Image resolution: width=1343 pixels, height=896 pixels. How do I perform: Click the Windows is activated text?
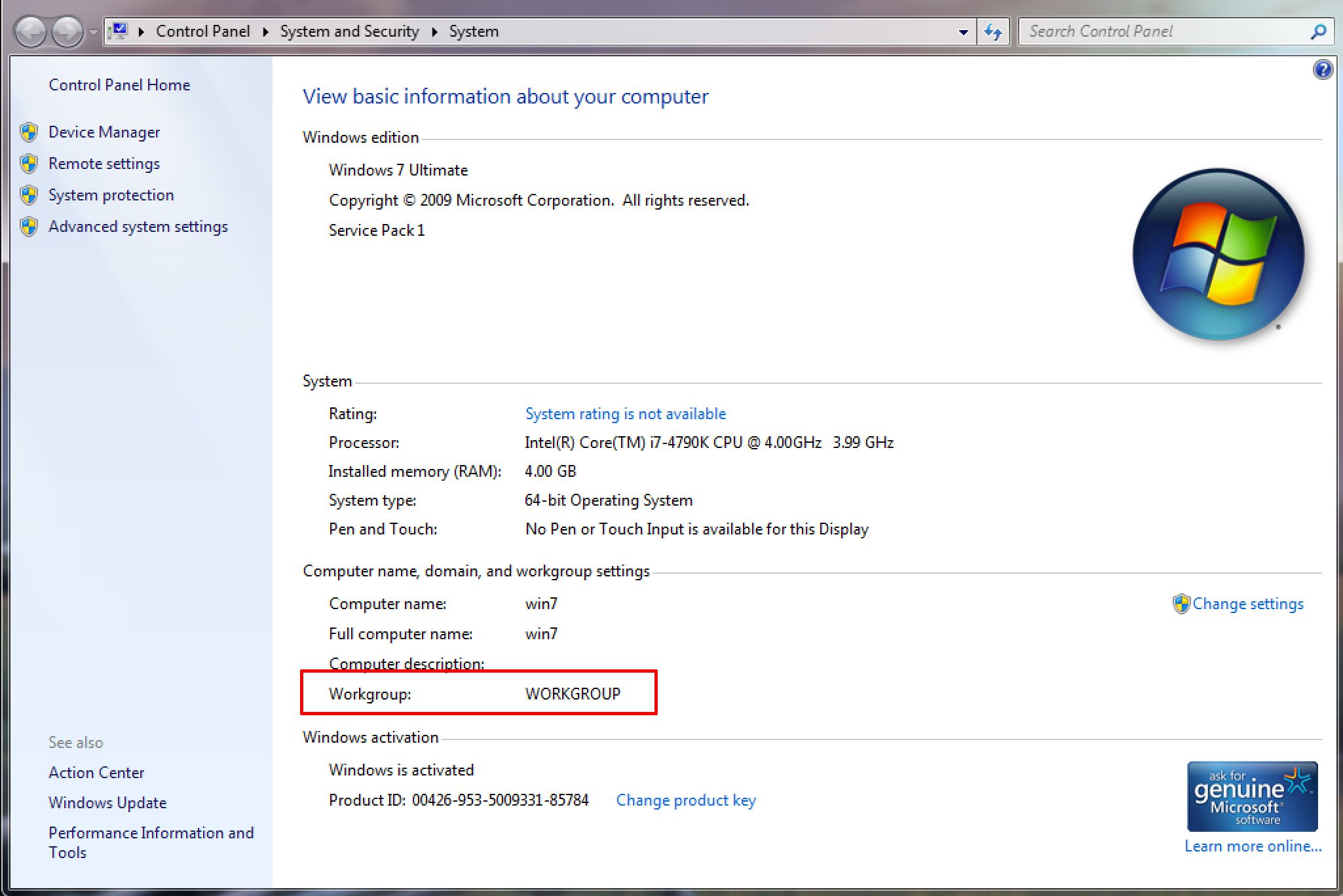point(401,770)
